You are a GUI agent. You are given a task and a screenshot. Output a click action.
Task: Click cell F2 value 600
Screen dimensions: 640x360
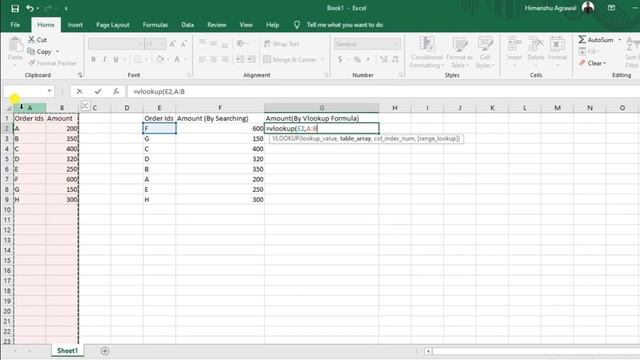(220, 128)
